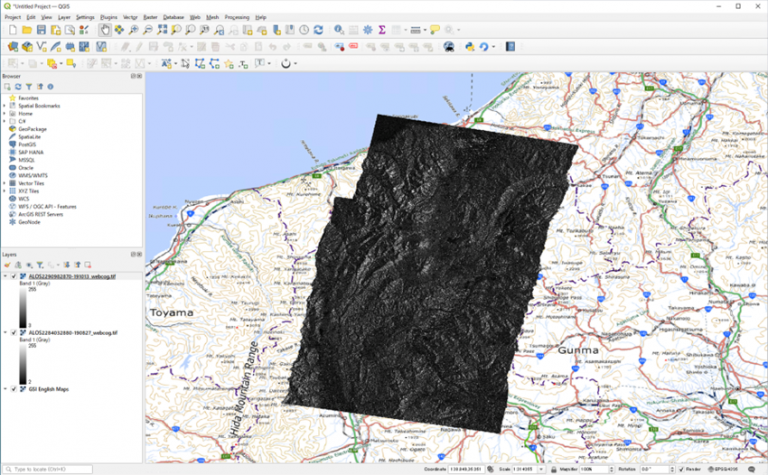Click the Pan Map to Selection icon

[119, 30]
